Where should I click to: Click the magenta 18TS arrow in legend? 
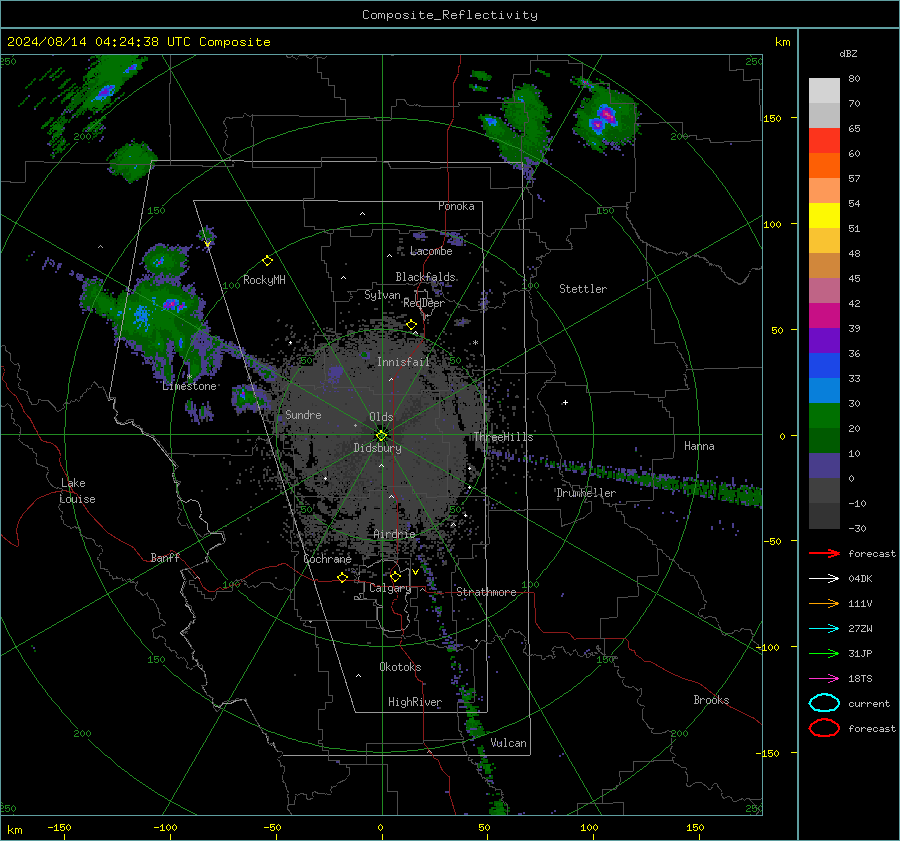tap(824, 679)
